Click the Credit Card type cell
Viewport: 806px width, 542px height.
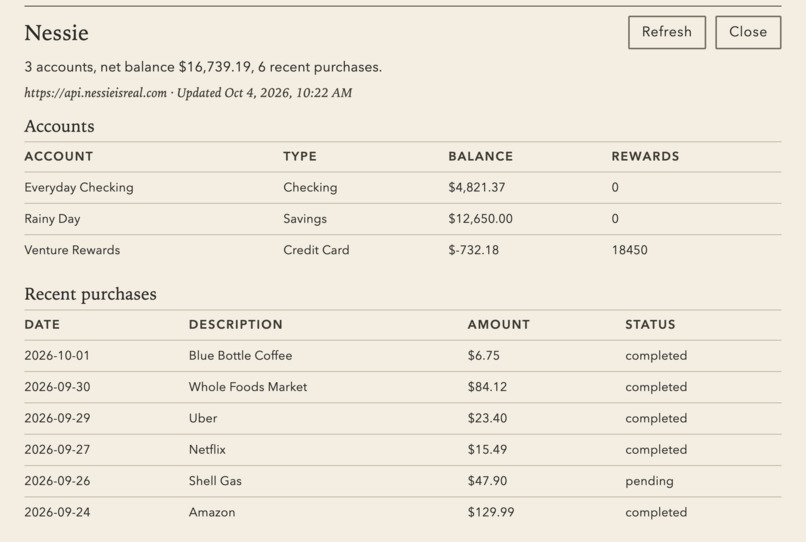click(316, 250)
